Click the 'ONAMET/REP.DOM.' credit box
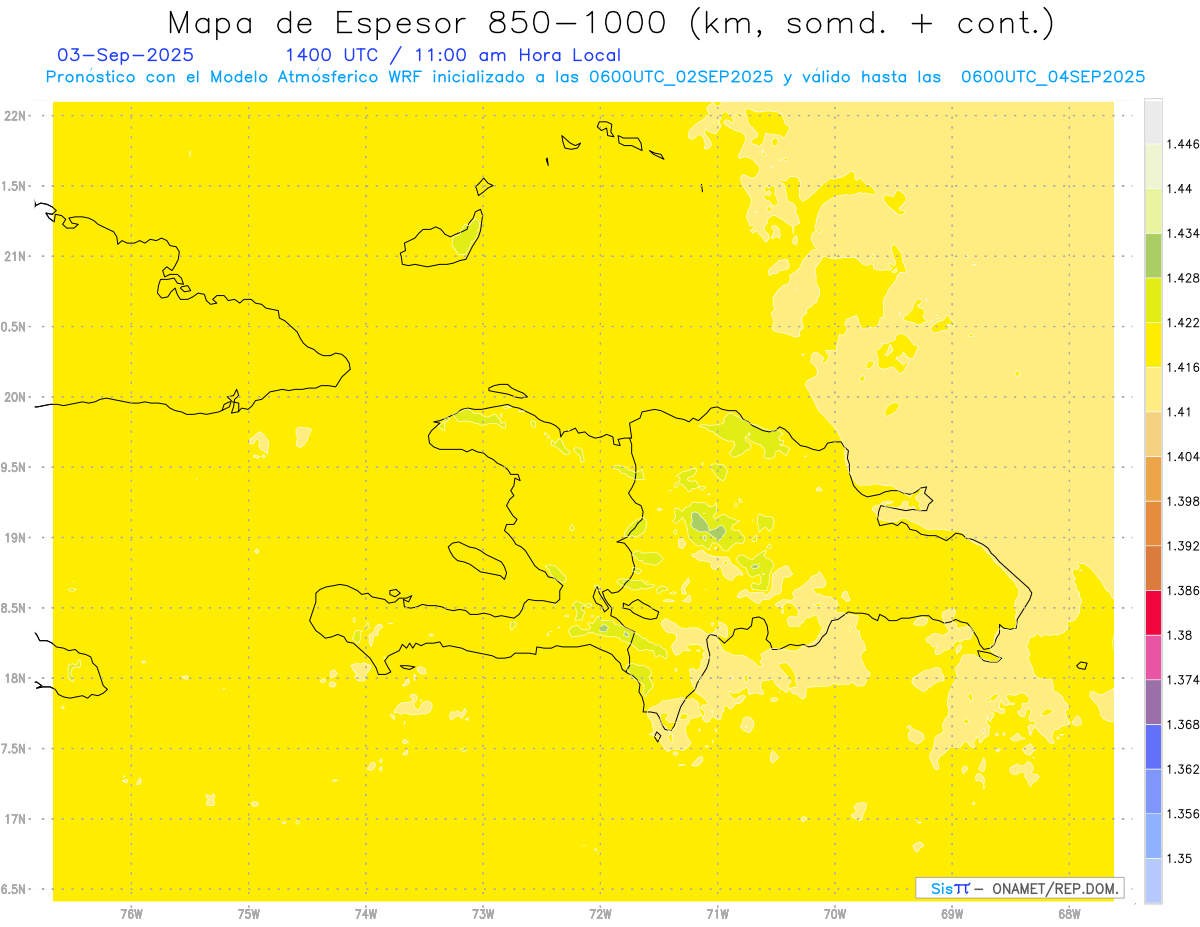1200x927 pixels. (x=1019, y=888)
